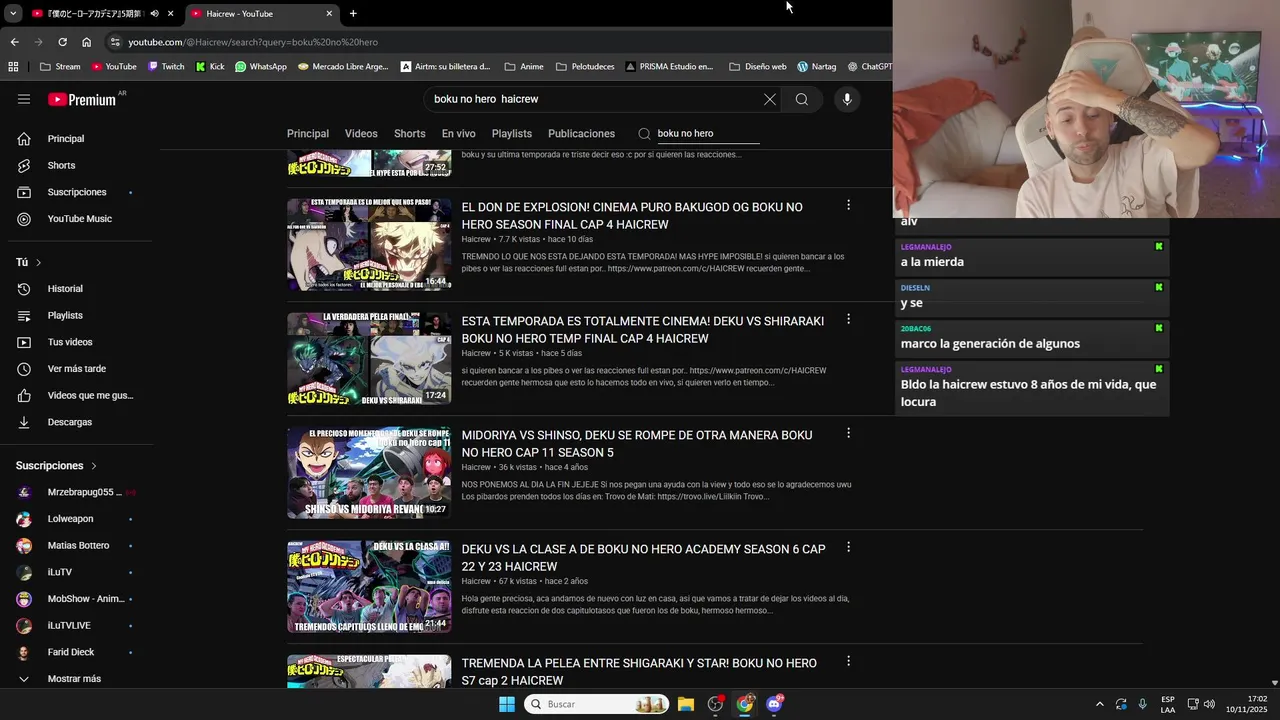
Task: Click the Bakugo explosion video thumbnail
Action: 369,244
